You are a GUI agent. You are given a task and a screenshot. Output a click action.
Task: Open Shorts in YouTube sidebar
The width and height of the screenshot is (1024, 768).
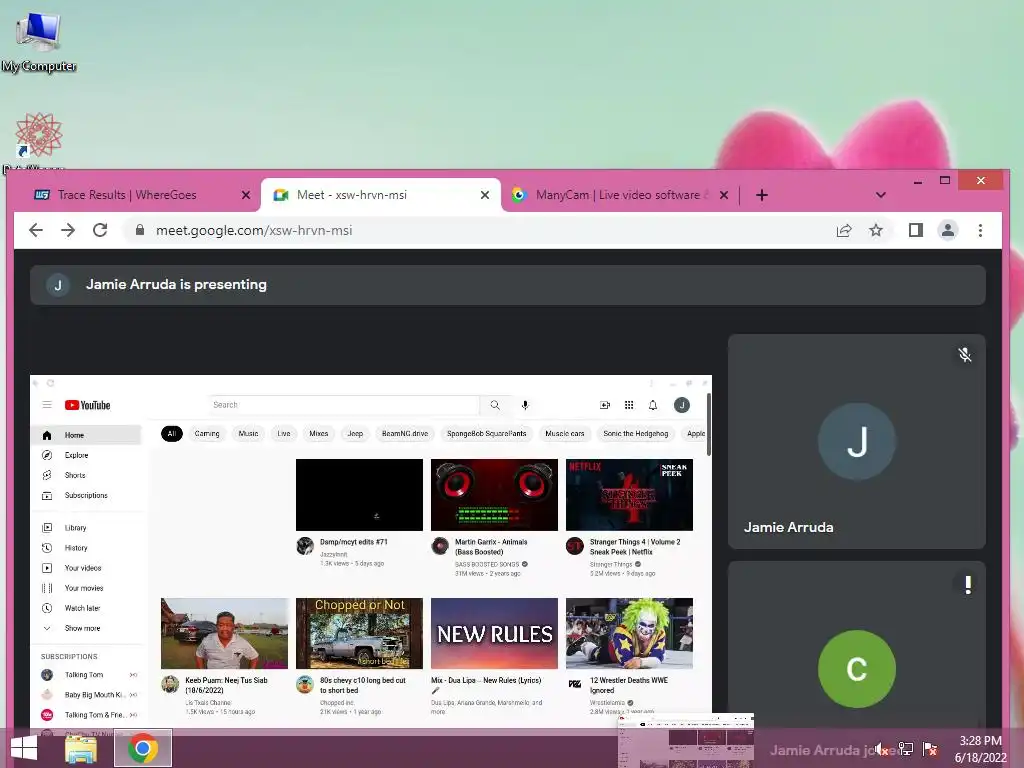click(86, 475)
